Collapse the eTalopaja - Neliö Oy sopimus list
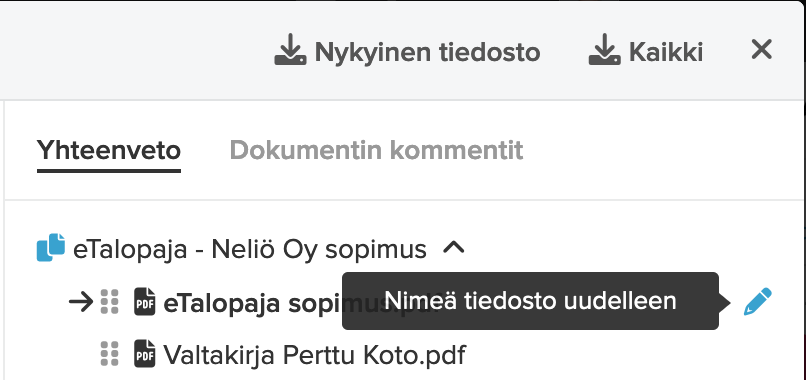This screenshot has height=380, width=806. 454,249
